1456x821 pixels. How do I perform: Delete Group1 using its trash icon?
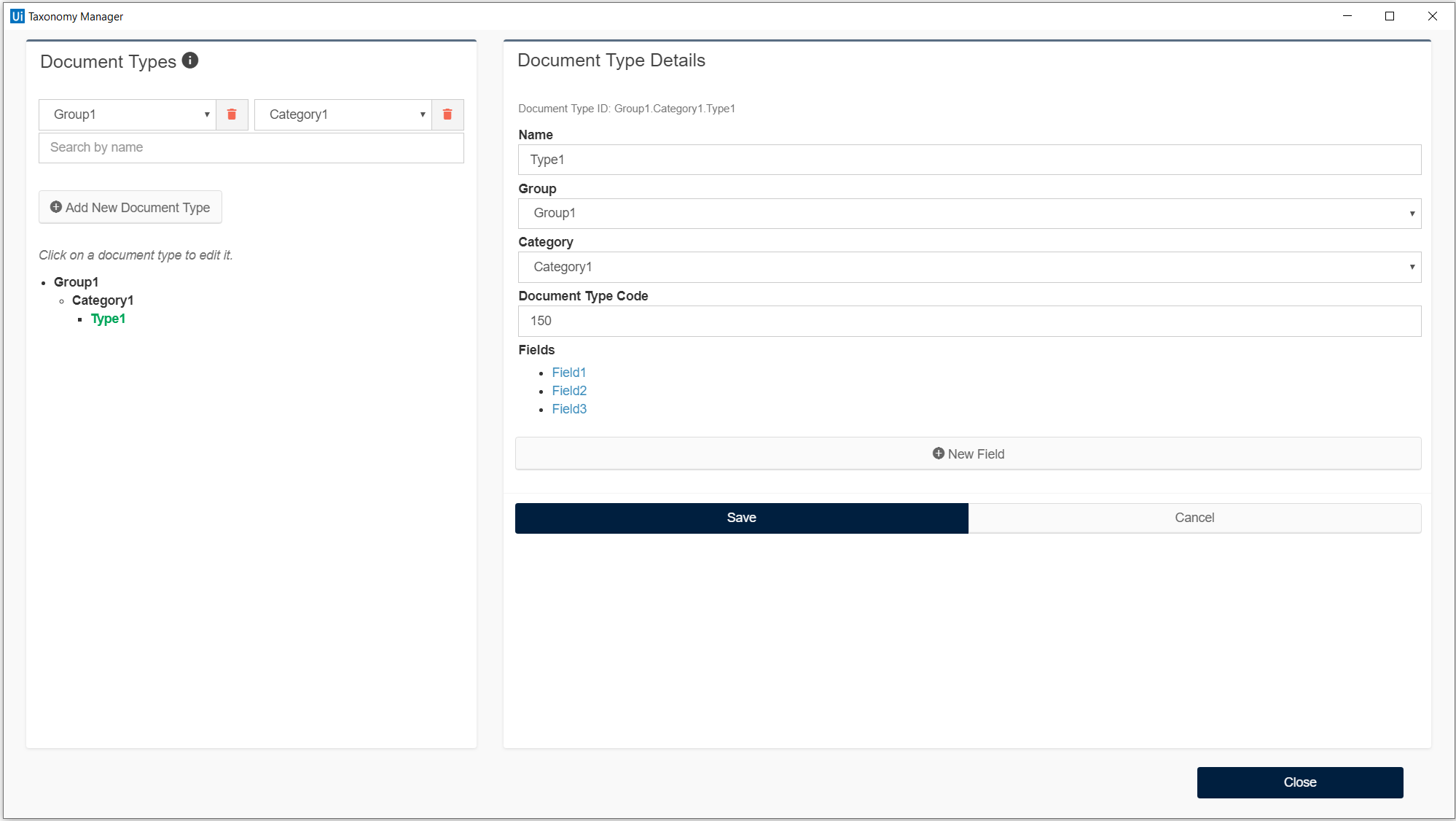pos(232,114)
